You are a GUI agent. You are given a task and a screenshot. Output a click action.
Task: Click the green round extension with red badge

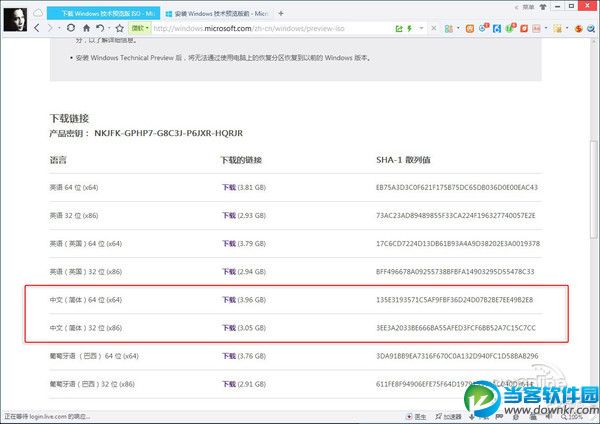510,28
